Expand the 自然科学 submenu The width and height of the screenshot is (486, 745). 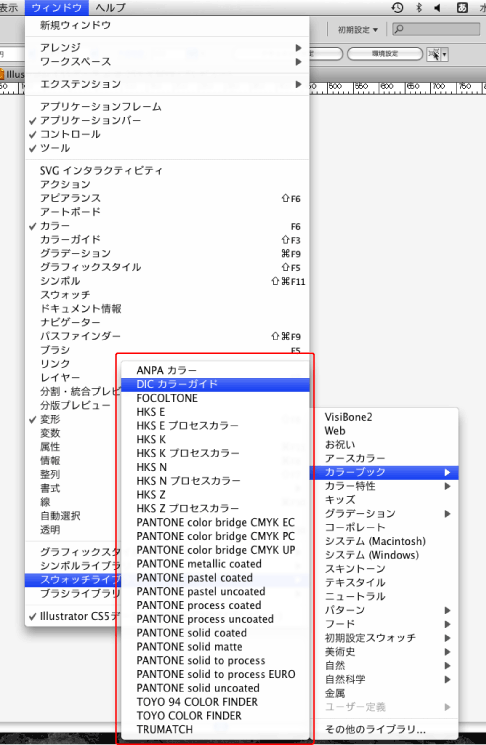[x=384, y=679]
